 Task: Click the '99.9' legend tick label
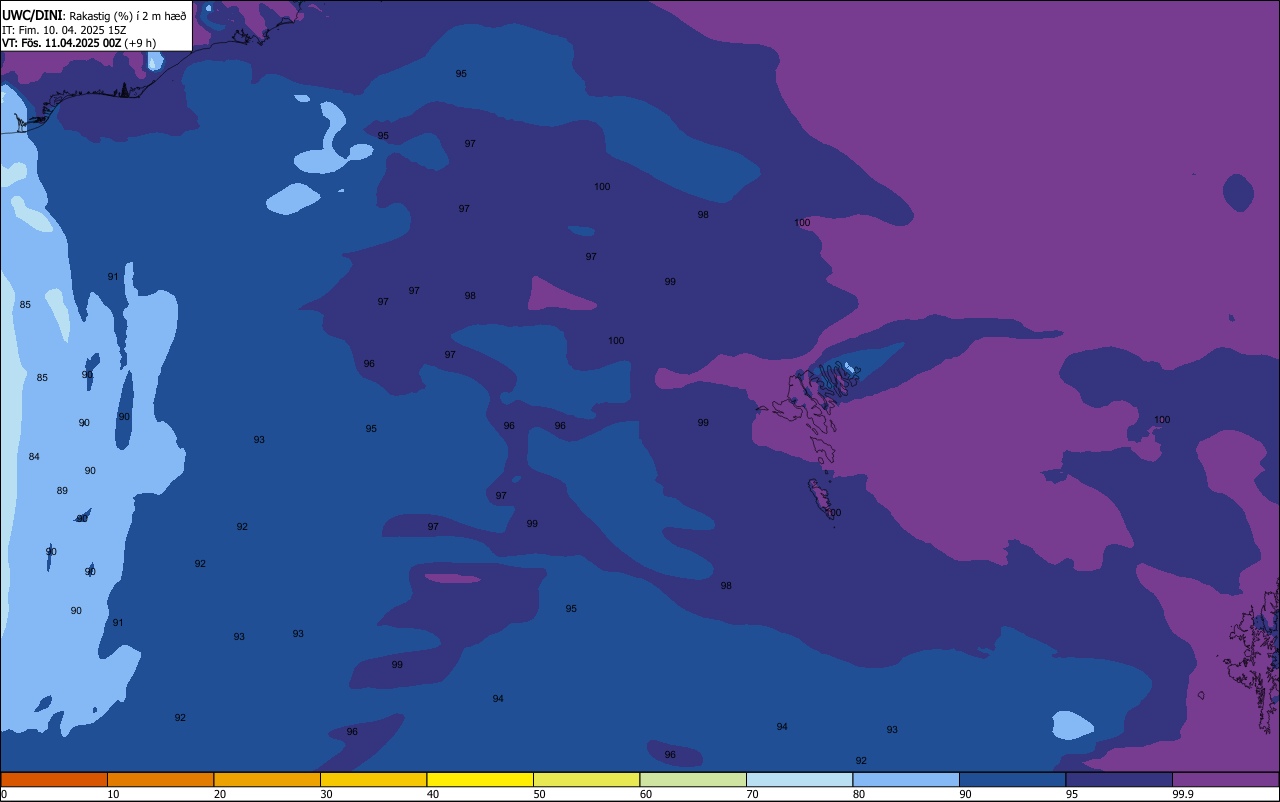(x=1183, y=794)
